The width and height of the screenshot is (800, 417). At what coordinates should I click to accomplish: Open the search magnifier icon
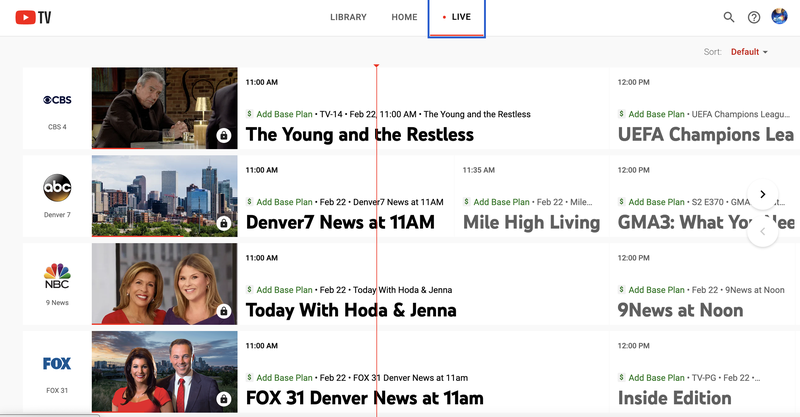pos(729,17)
